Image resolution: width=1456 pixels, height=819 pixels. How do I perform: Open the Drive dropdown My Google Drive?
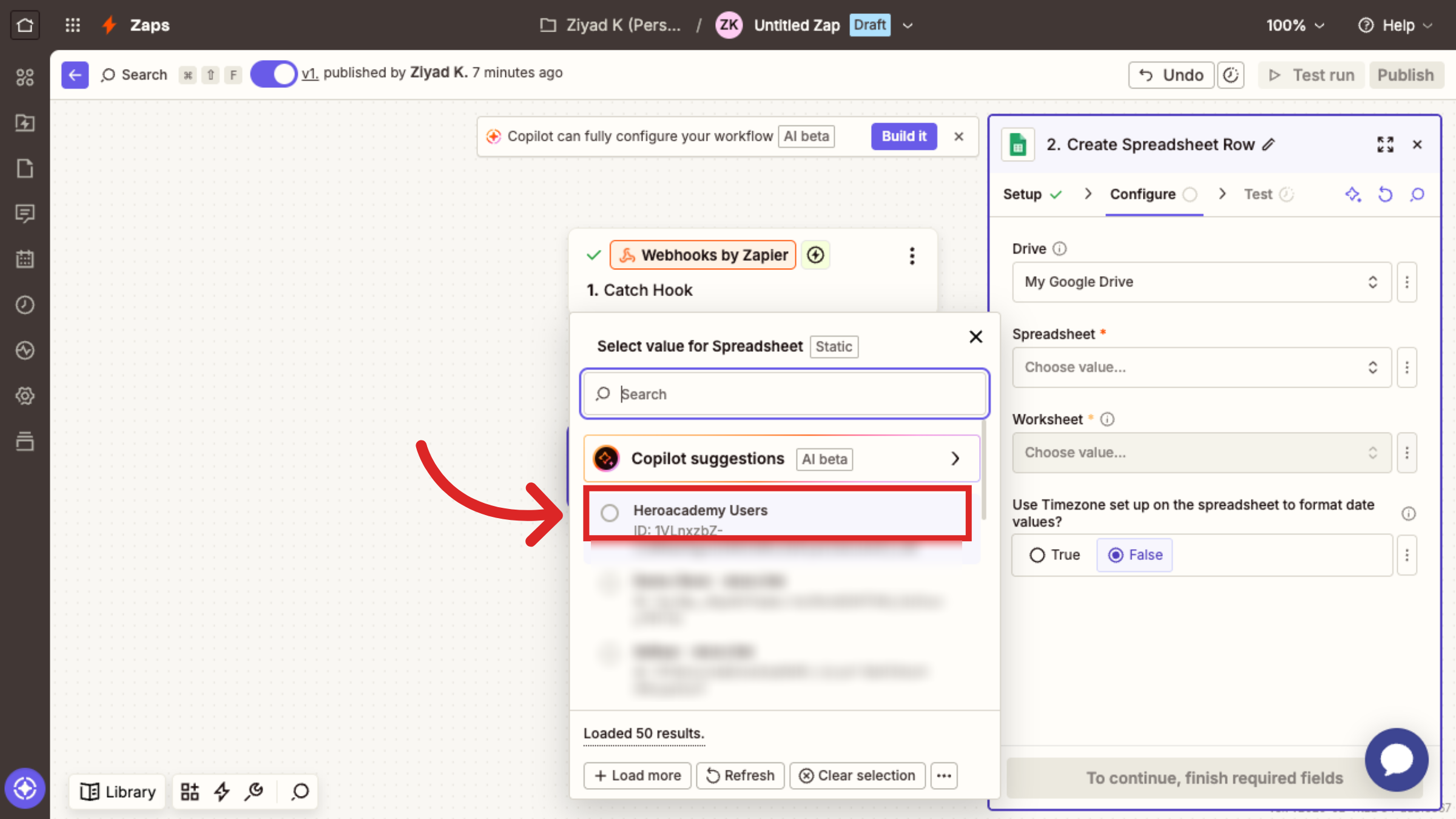1201,282
